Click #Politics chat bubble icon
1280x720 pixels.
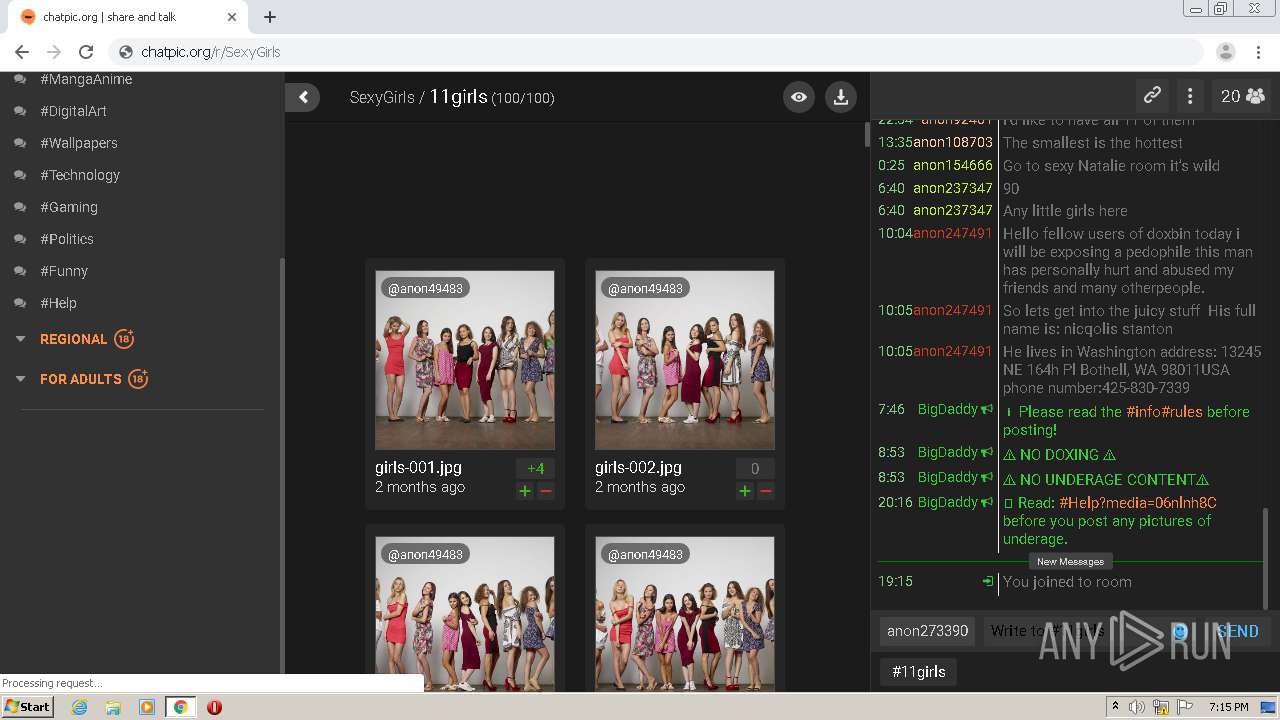click(20, 239)
